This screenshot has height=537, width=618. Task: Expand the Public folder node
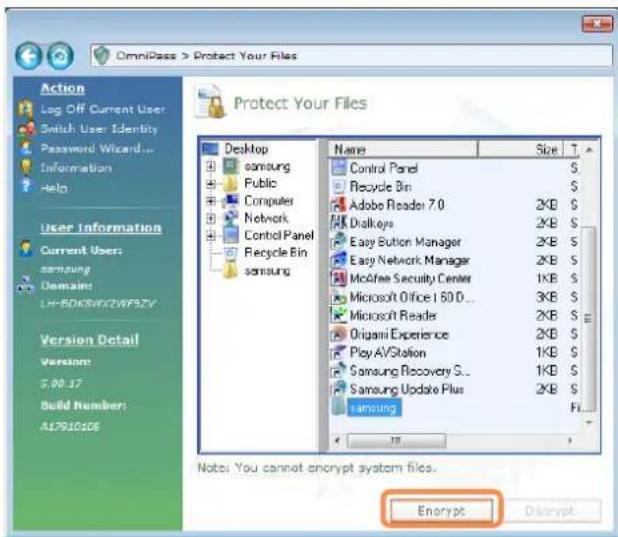pos(211,184)
